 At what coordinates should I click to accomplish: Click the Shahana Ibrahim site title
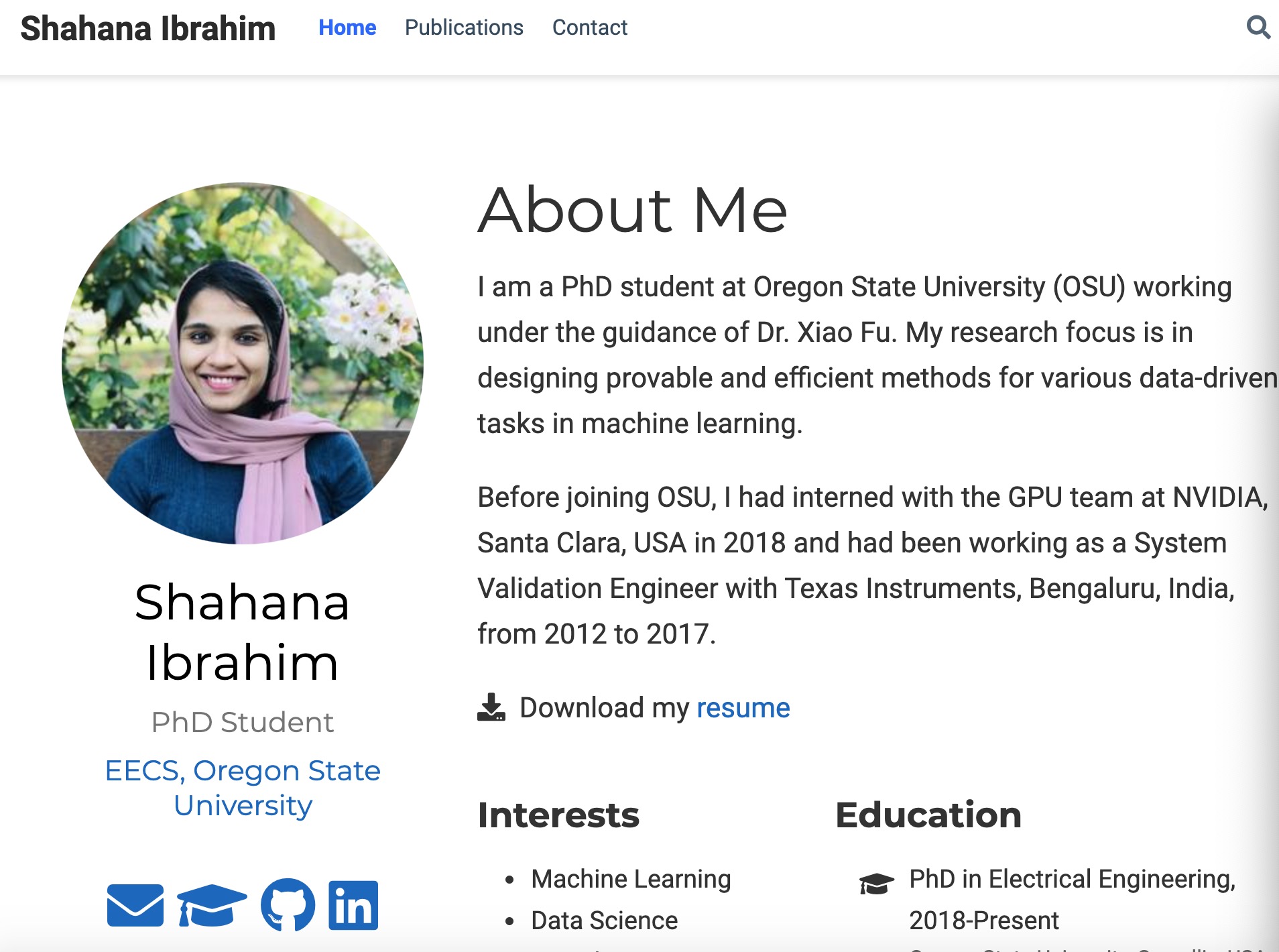click(148, 28)
